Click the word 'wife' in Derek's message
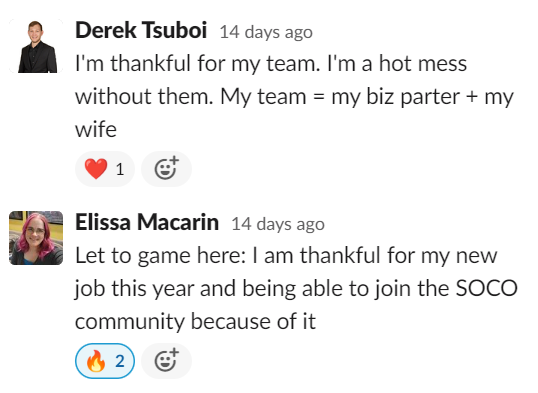Viewport: 538px width, 393px height. pos(96,129)
